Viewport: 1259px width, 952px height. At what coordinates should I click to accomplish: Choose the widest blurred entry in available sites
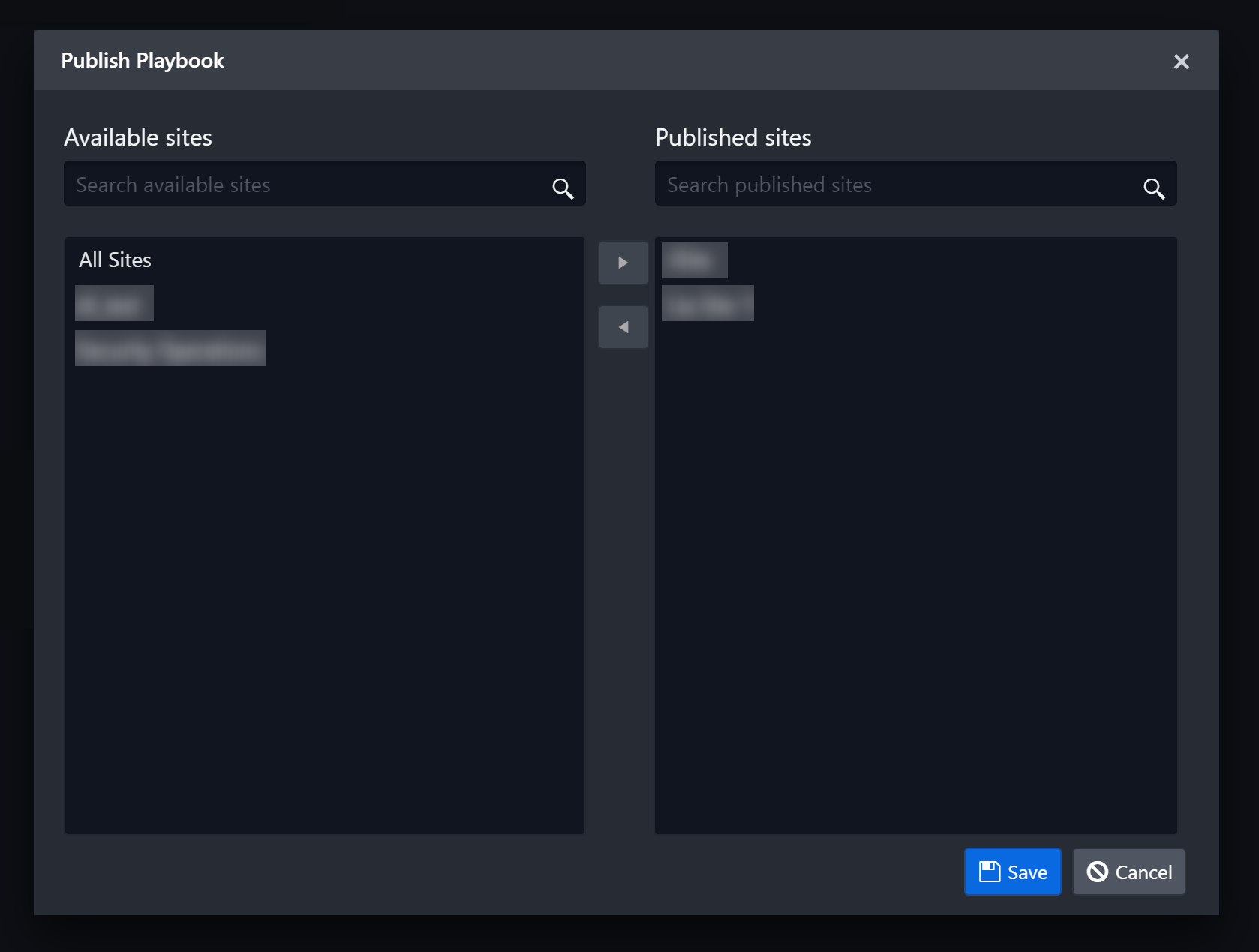(170, 348)
